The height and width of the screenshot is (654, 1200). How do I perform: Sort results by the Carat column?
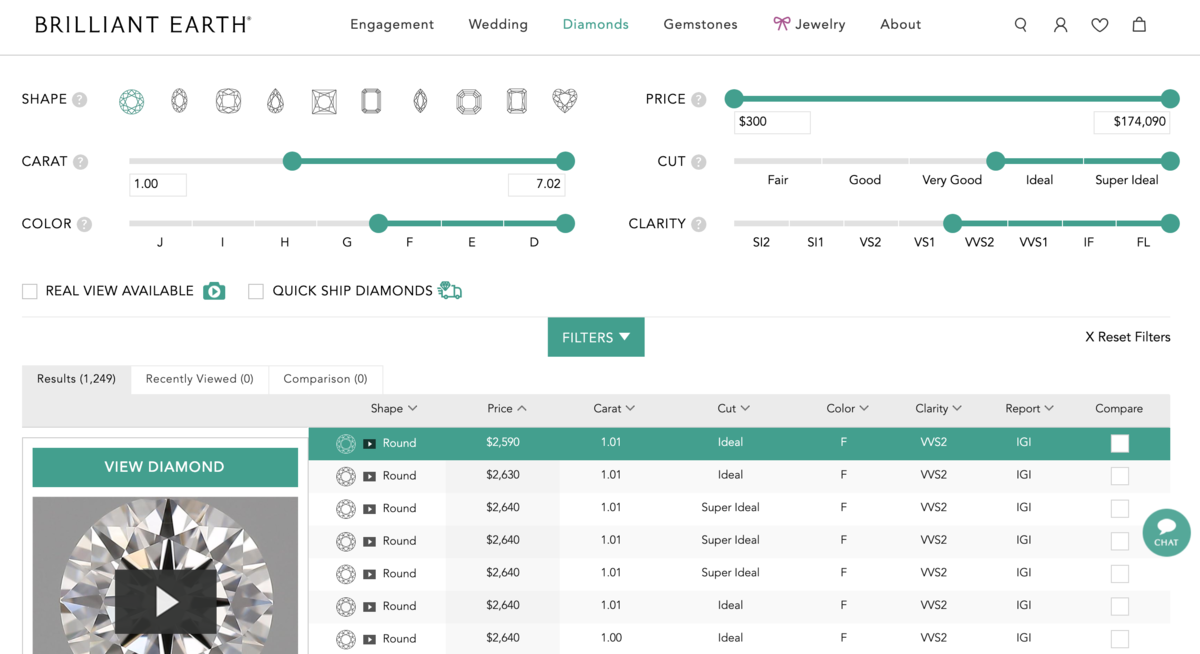pos(614,409)
